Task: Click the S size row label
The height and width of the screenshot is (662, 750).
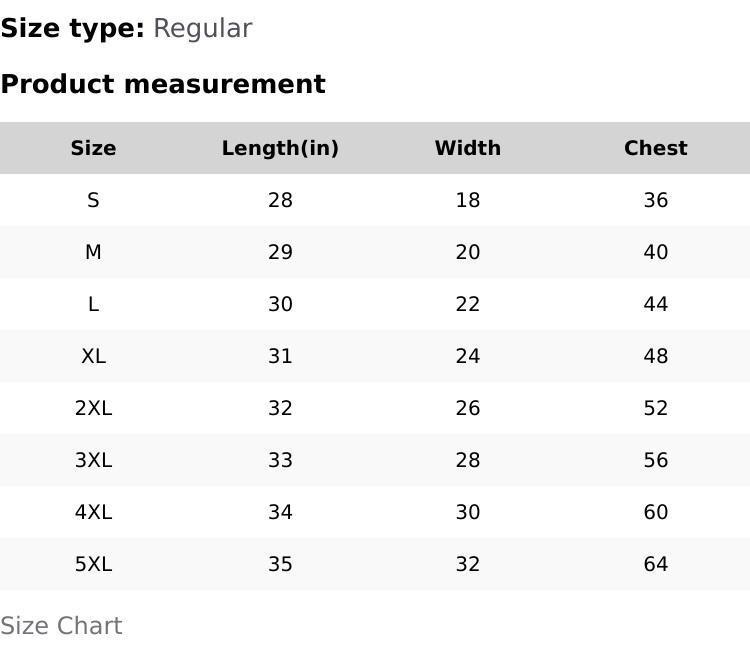Action: [93, 200]
